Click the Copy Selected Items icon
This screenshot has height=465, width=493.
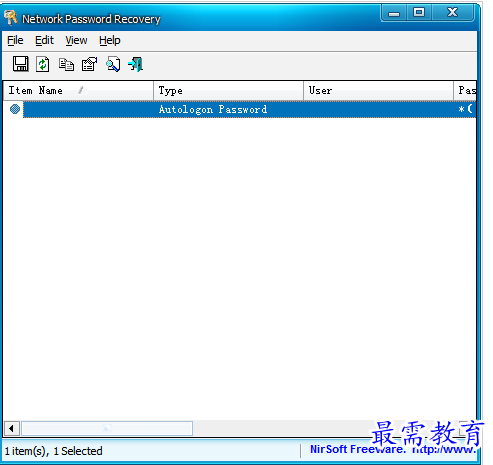(x=66, y=64)
